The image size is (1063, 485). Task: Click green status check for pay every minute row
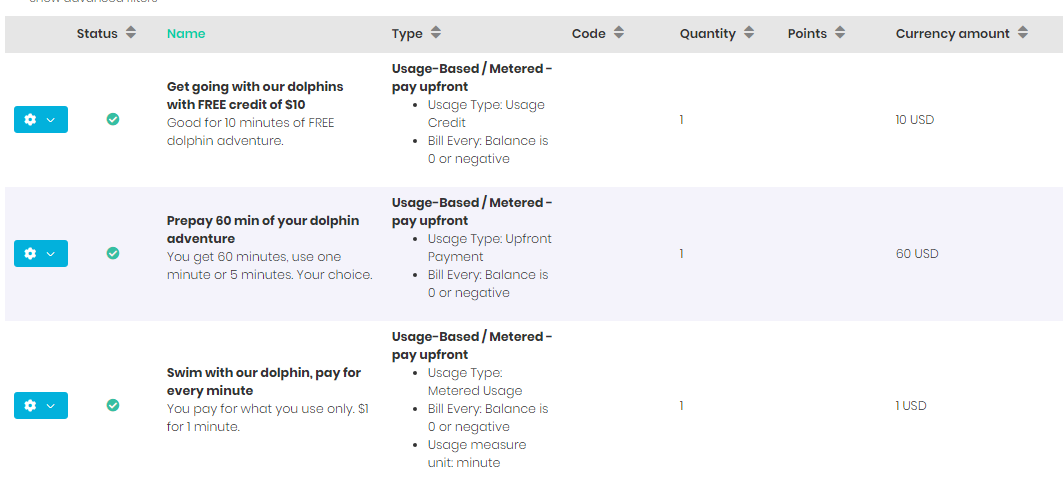tap(113, 405)
